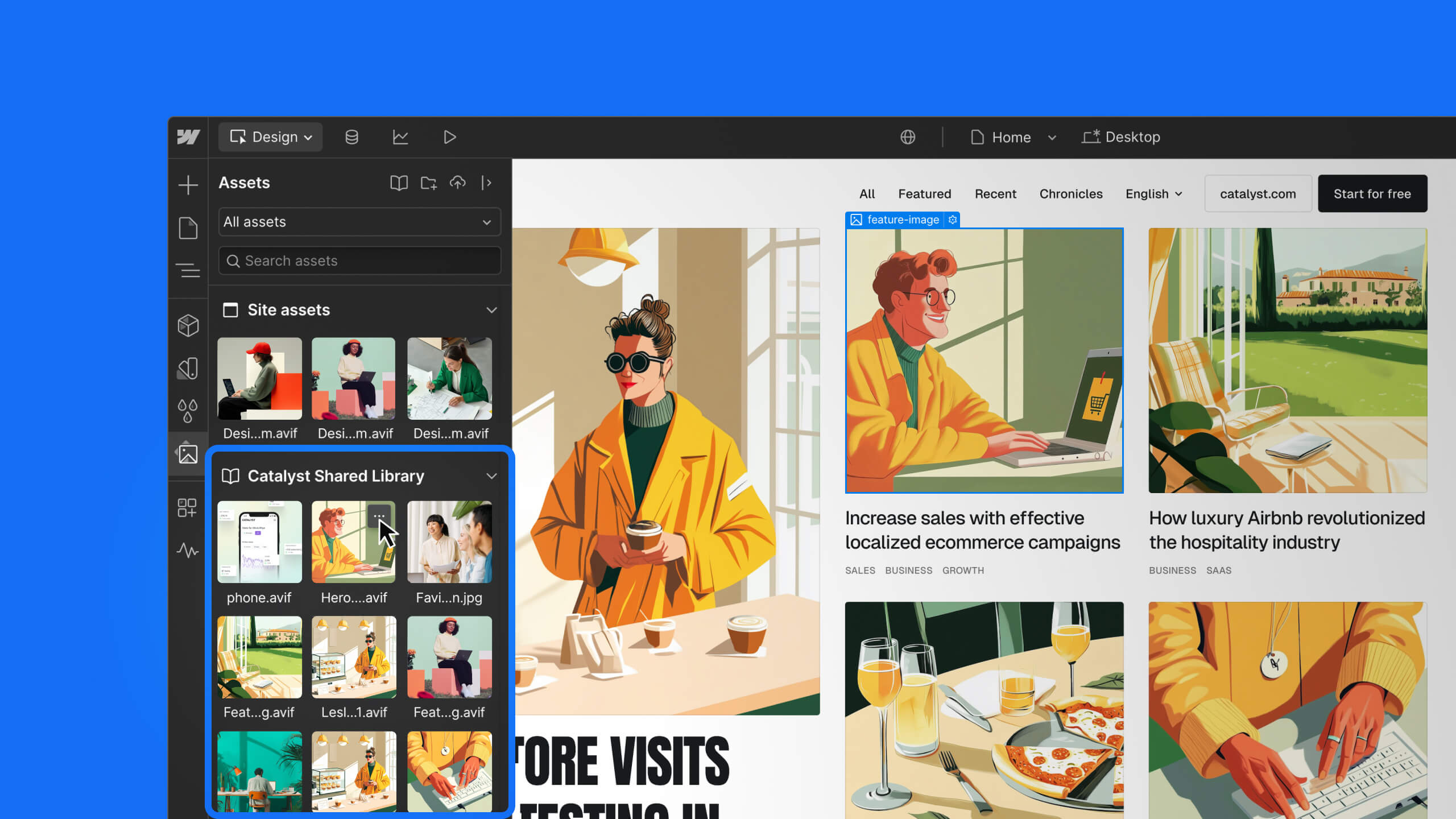Image resolution: width=1456 pixels, height=819 pixels.
Task: Click the Insights chart icon
Action: click(x=400, y=137)
